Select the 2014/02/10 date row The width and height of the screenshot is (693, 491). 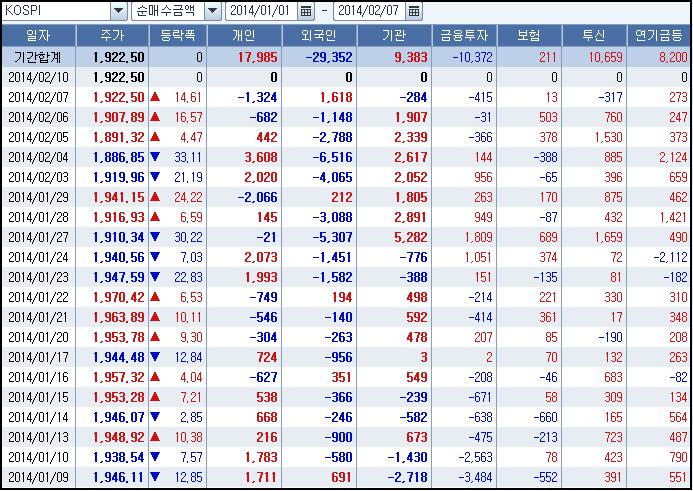(x=346, y=77)
